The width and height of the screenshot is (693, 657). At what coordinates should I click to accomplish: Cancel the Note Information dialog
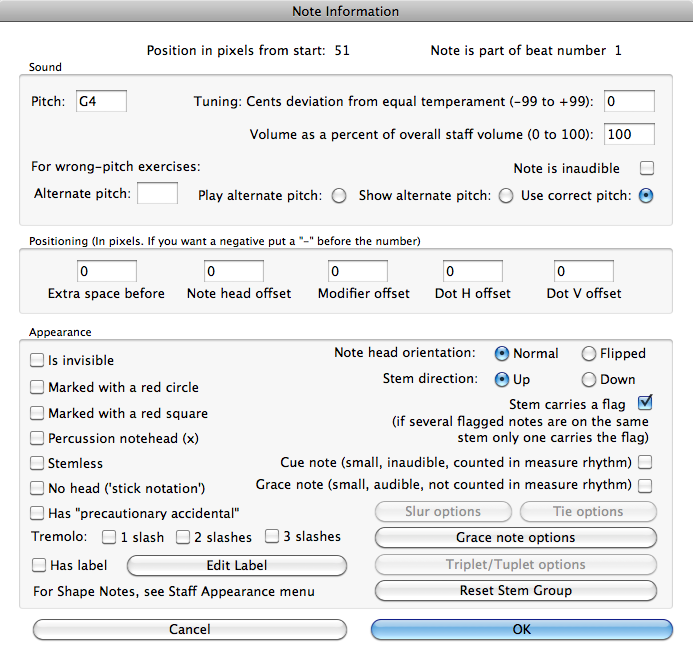tap(190, 629)
